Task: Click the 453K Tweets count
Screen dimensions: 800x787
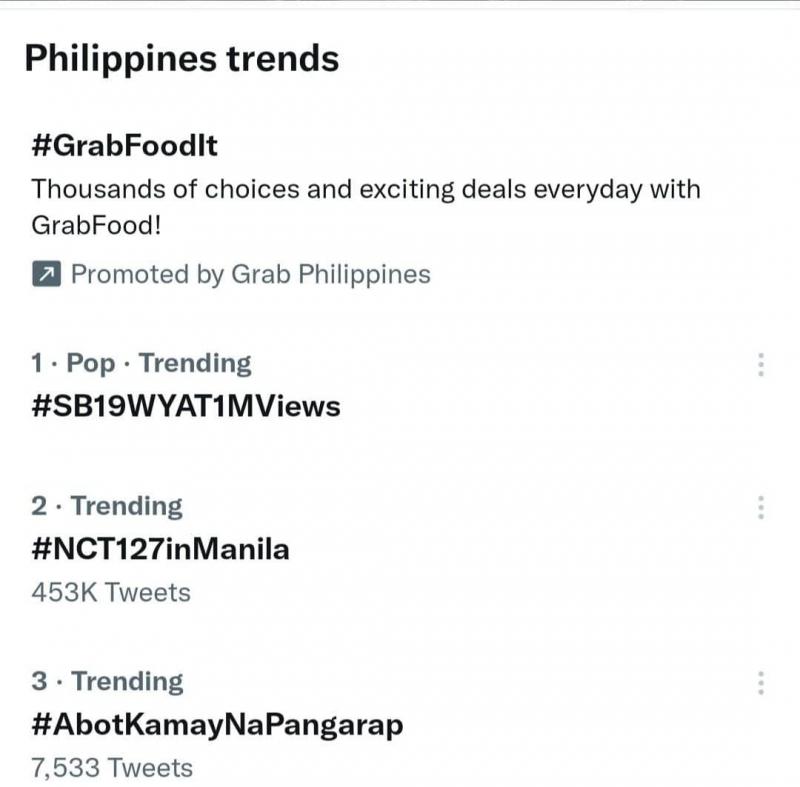Action: tap(111, 592)
